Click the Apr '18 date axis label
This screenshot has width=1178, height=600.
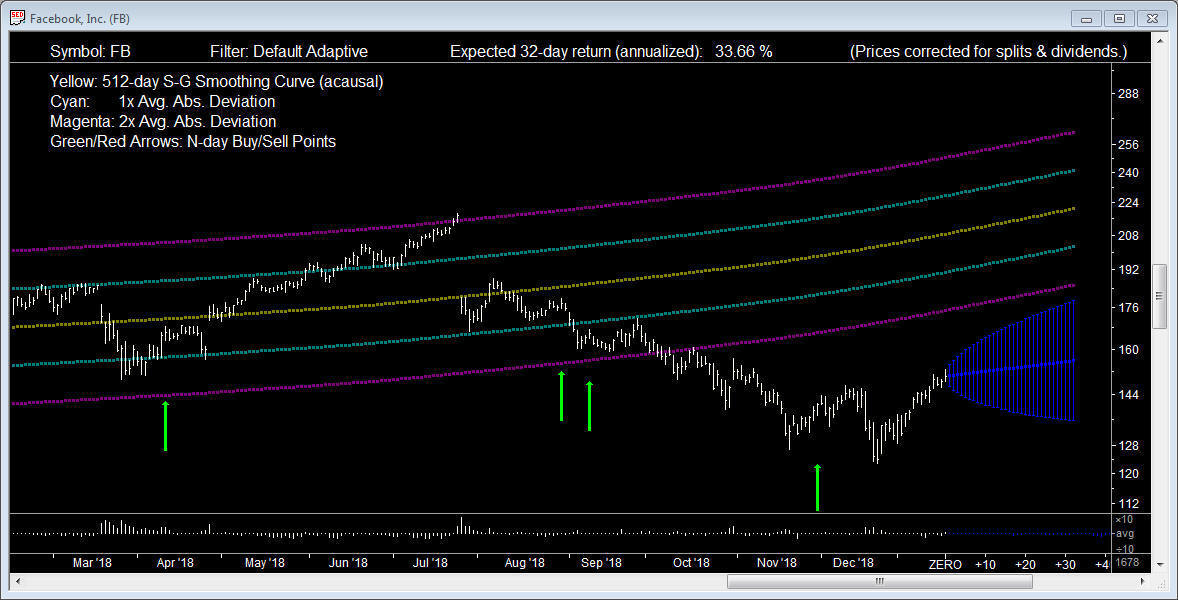click(x=174, y=562)
